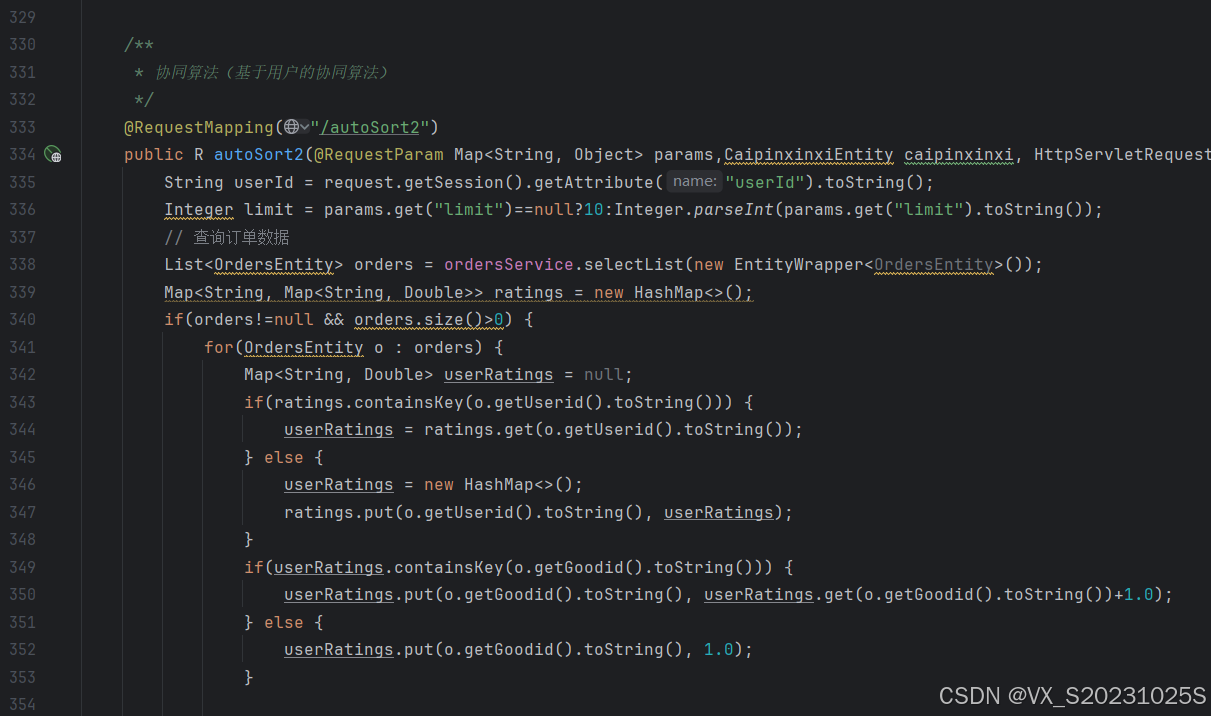Screen dimensions: 1211x716
Task: Click new HashMap<>() on line 346
Action: (x=499, y=484)
